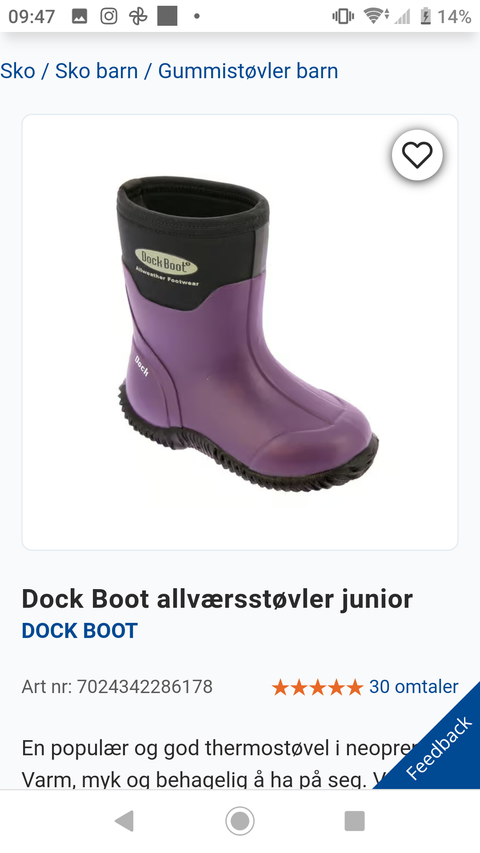Open the Instagram notification icon in status bar
Screen dimensions: 480x853
point(109,16)
